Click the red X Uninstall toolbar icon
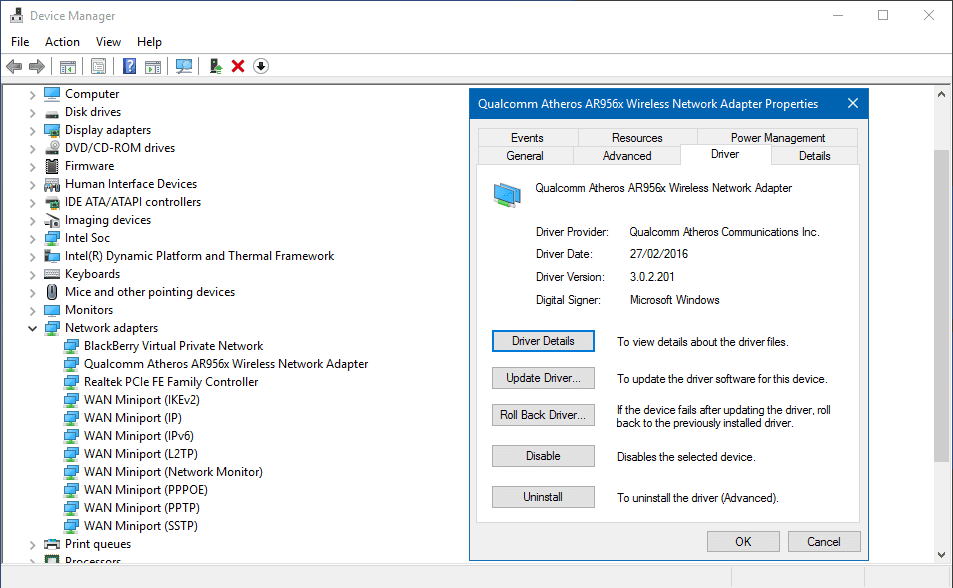 click(238, 66)
